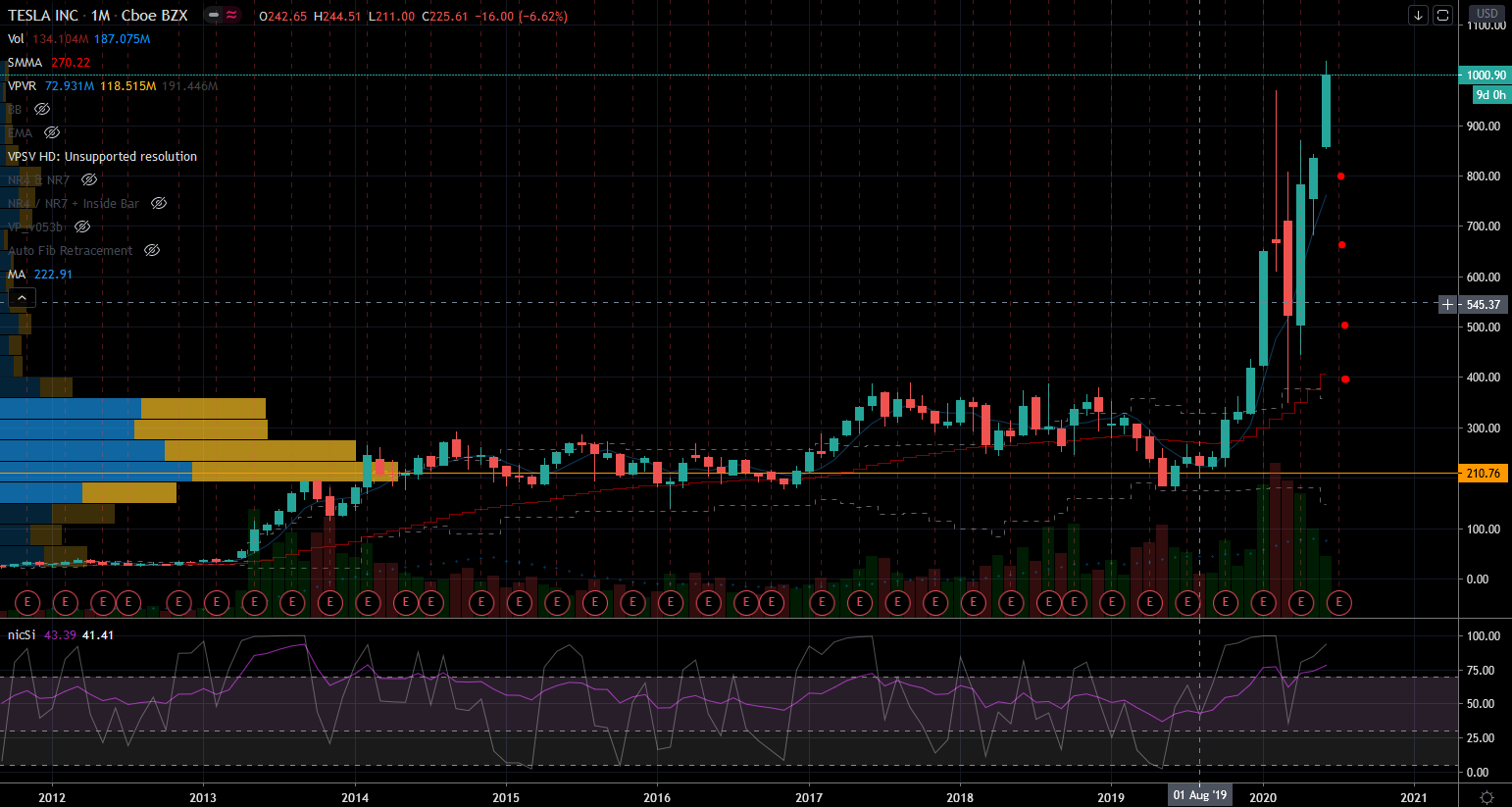Click the grey dash icon beside Cboe BZX
This screenshot has height=807, width=1512.
[214, 16]
